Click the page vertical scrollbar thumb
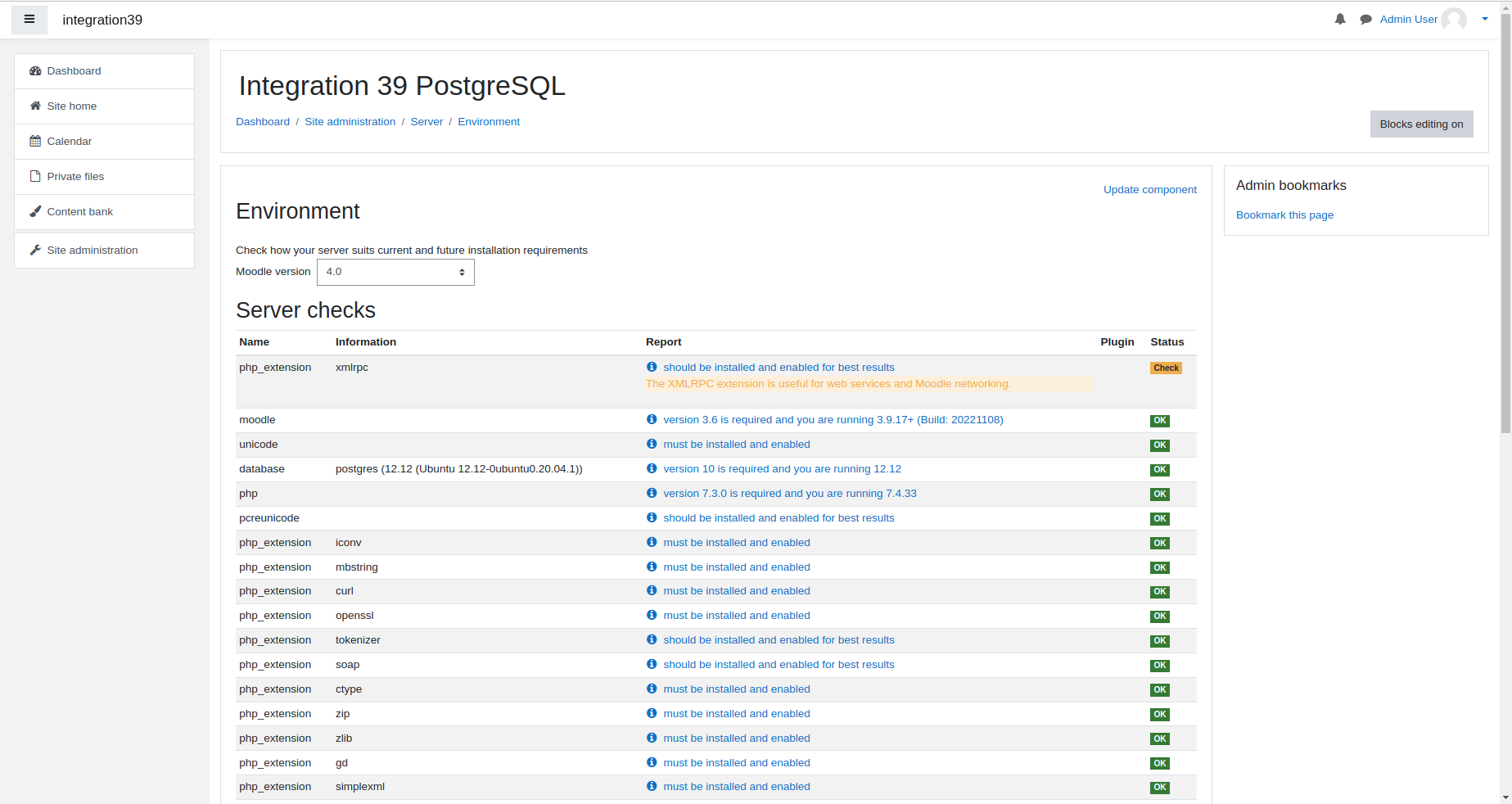 (x=1505, y=222)
